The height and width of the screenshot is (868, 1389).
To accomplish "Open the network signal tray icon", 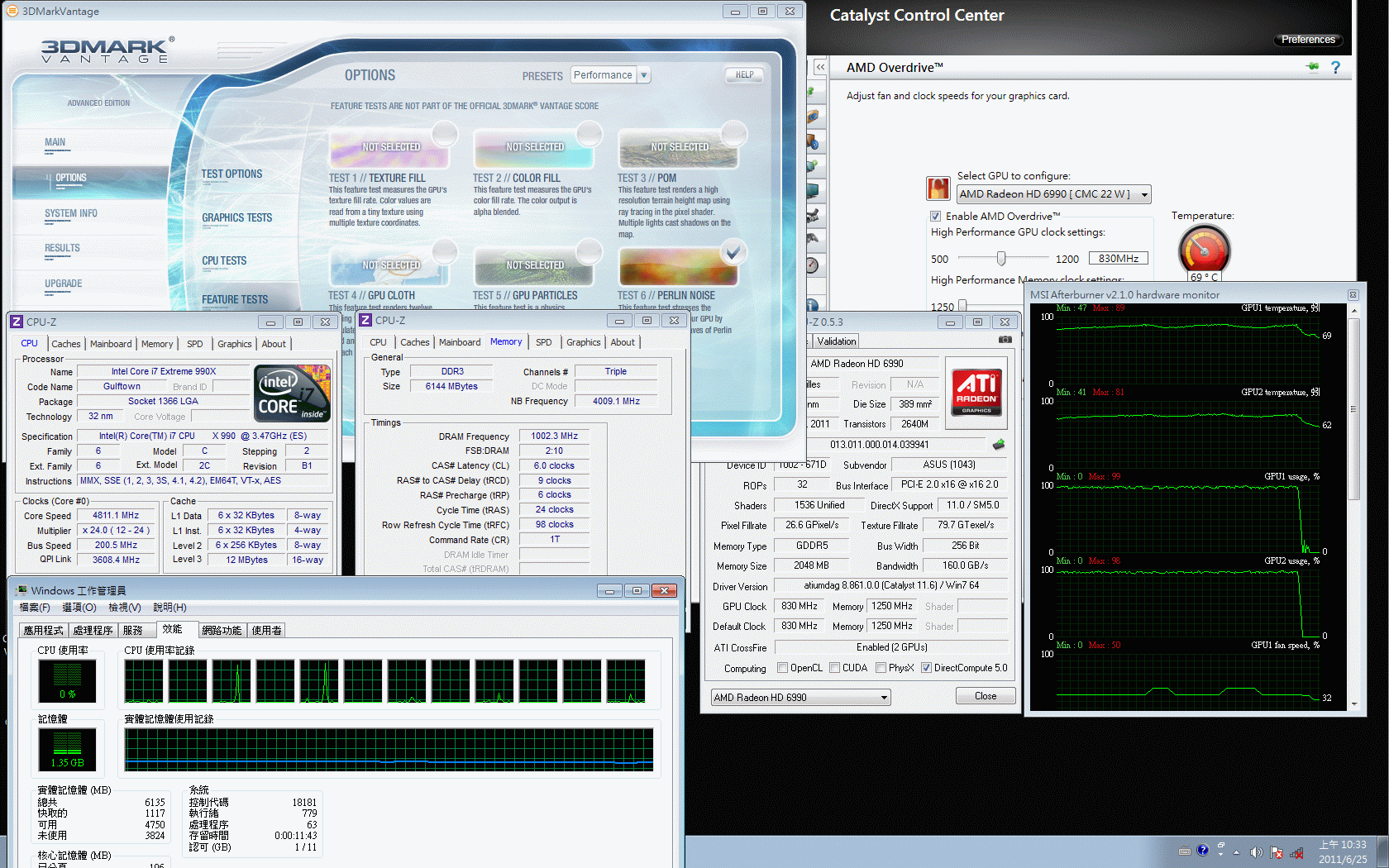I will point(1297,852).
